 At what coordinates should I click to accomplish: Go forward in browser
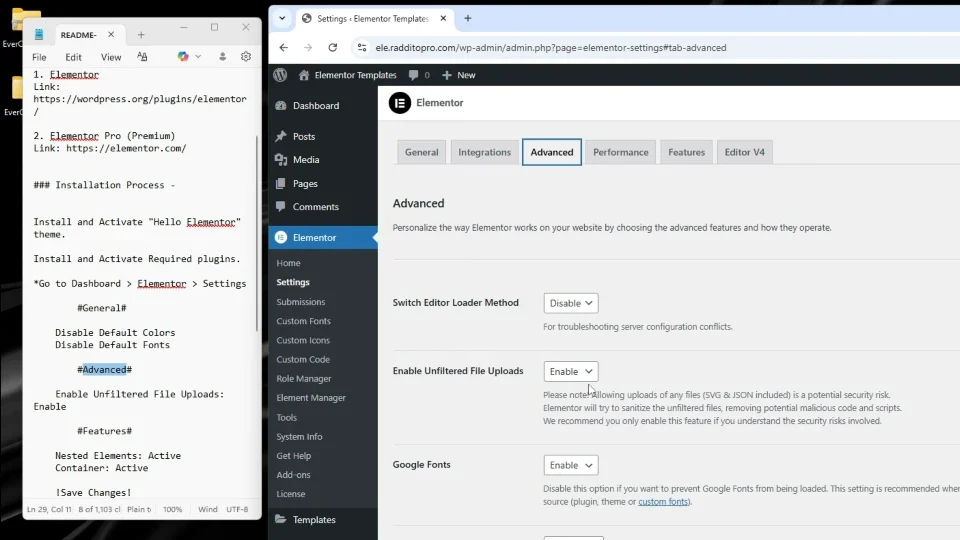click(308, 48)
